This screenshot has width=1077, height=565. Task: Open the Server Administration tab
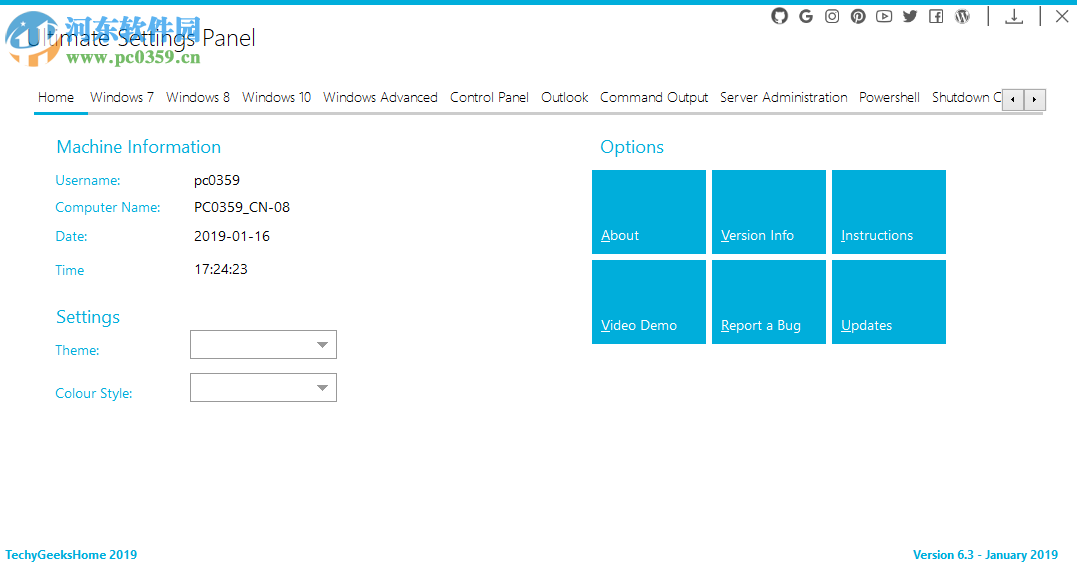click(x=784, y=97)
